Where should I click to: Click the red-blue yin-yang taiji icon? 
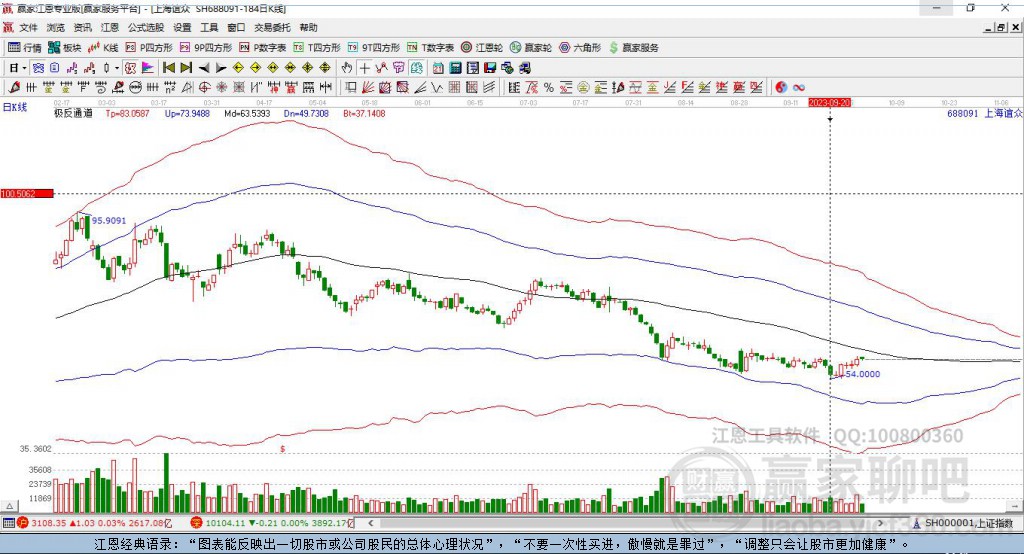(781, 87)
